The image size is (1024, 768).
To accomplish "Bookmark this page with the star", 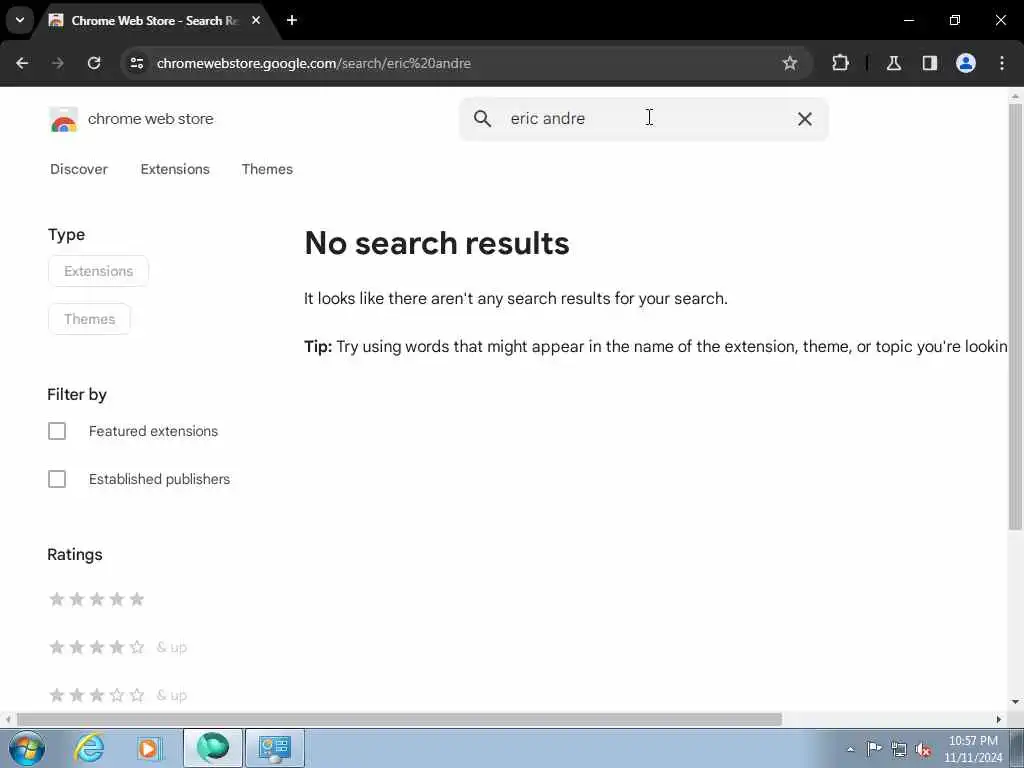I will (x=790, y=63).
